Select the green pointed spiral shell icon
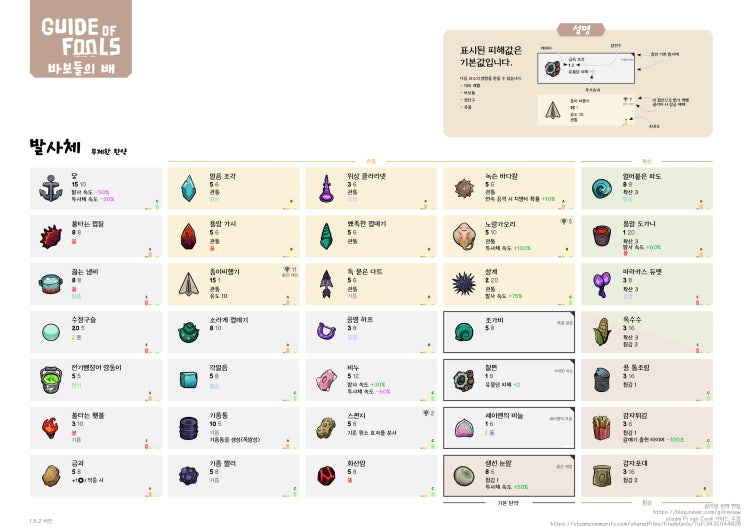Screen dimensions: 743x527 (x=326, y=236)
